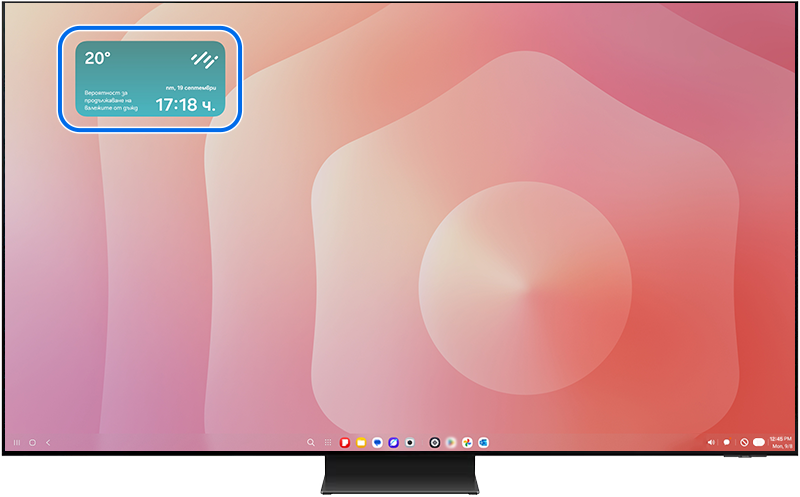Screen dimensions: 800x497
Task: Click the 19 септември date in widget
Action: 191,88
